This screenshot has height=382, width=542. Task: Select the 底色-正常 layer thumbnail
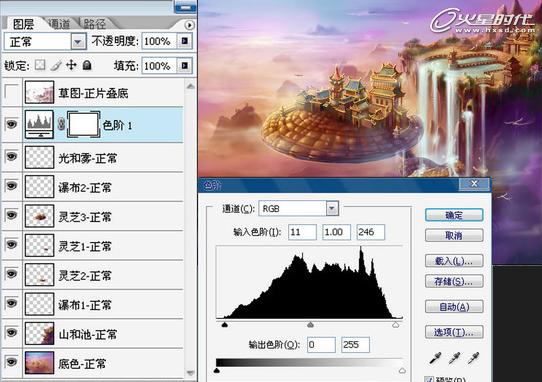[x=39, y=363]
